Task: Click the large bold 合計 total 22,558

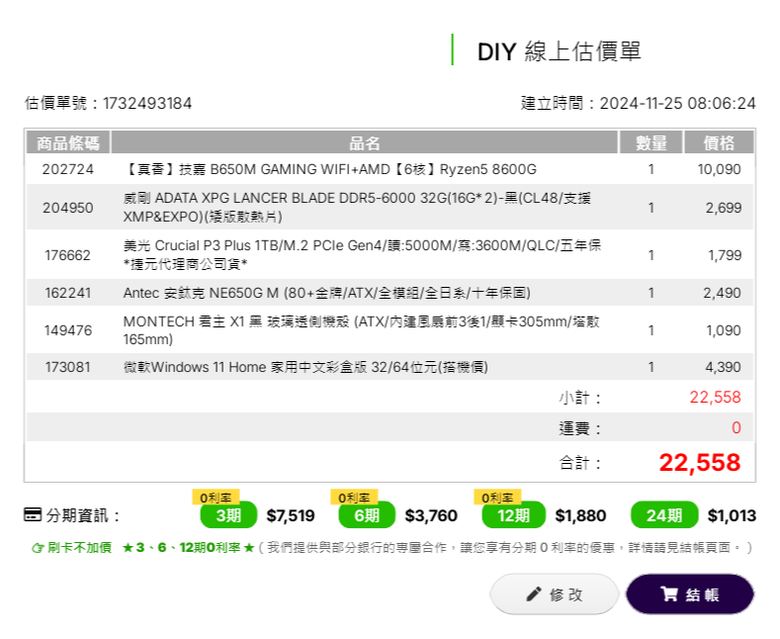Action: click(x=700, y=462)
